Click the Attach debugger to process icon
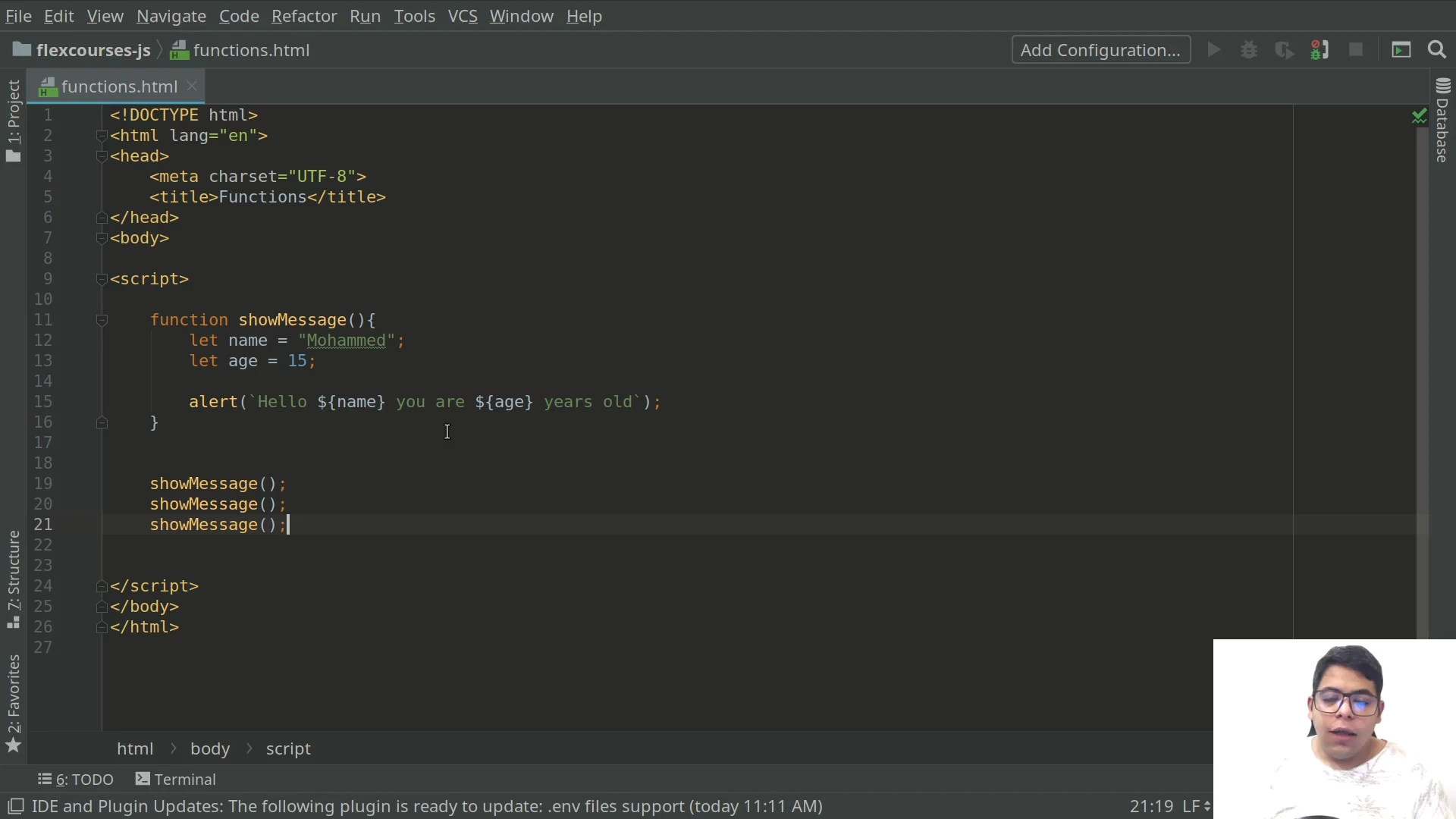The image size is (1456, 819). coord(1319,50)
